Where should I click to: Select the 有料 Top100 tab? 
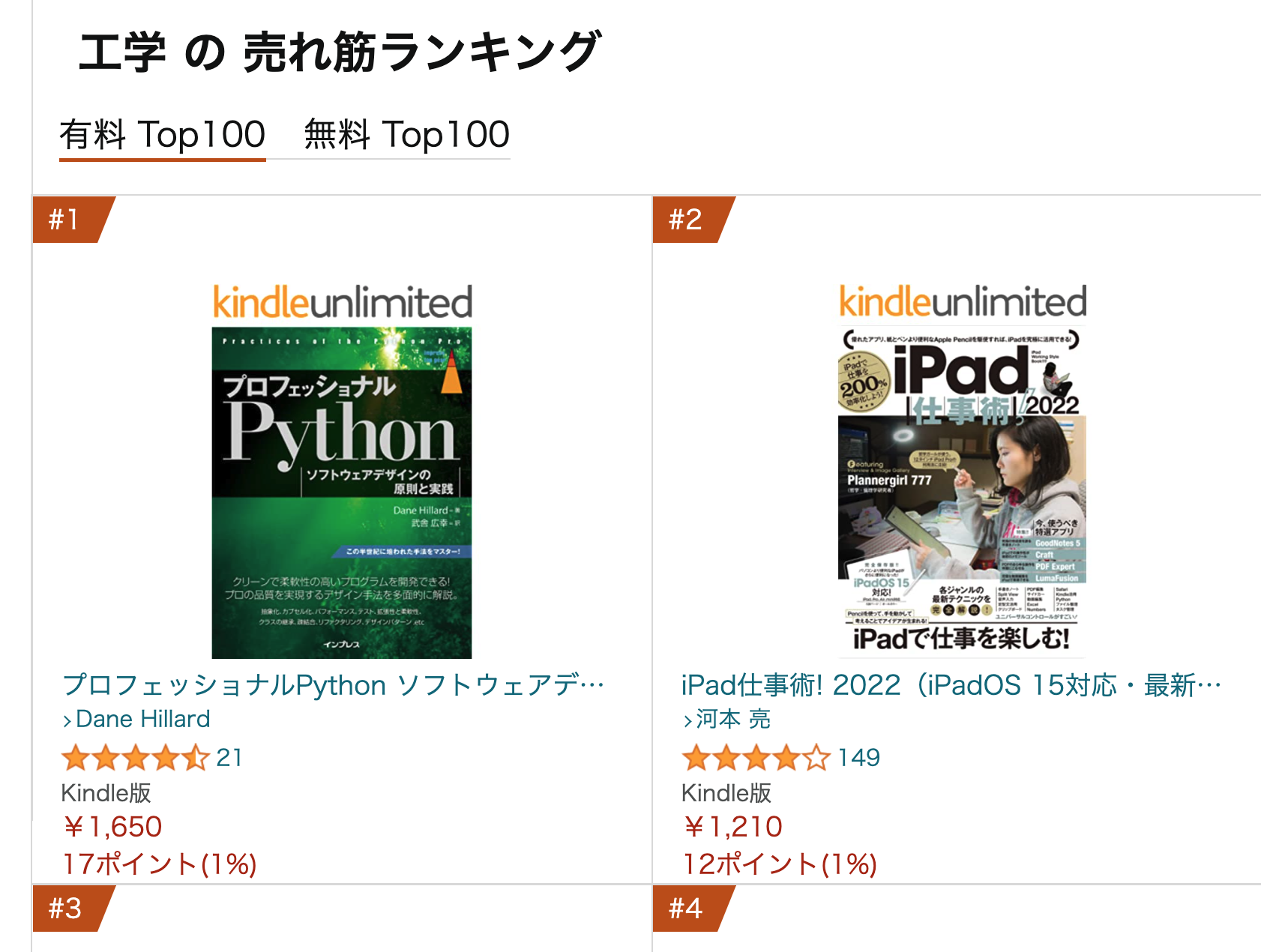pos(163,136)
